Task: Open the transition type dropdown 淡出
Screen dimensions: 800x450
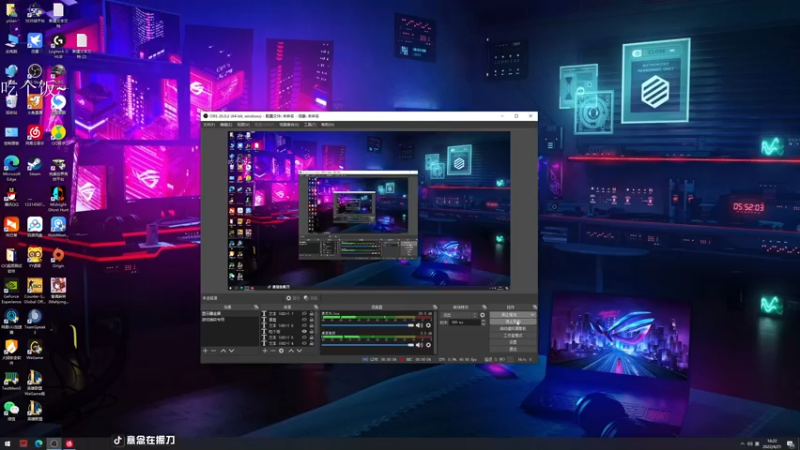Action: click(458, 315)
